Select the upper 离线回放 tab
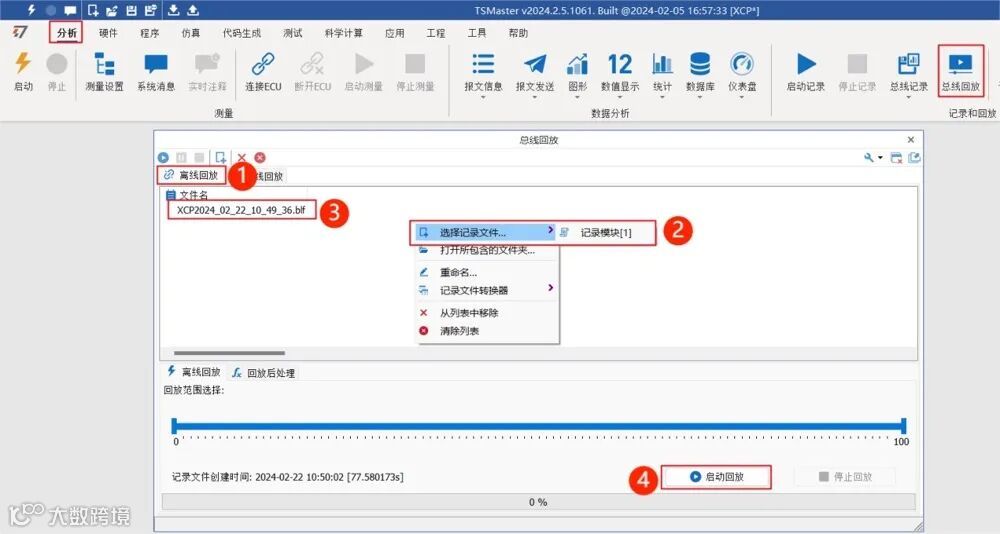1000x534 pixels. 191,175
